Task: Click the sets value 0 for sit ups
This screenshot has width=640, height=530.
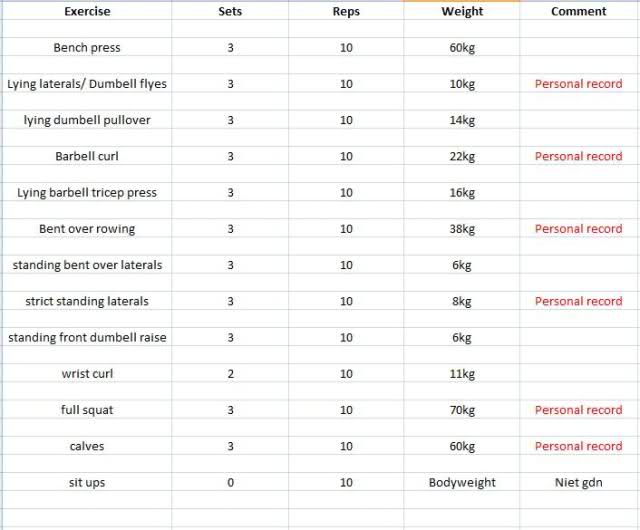Action: tap(230, 482)
